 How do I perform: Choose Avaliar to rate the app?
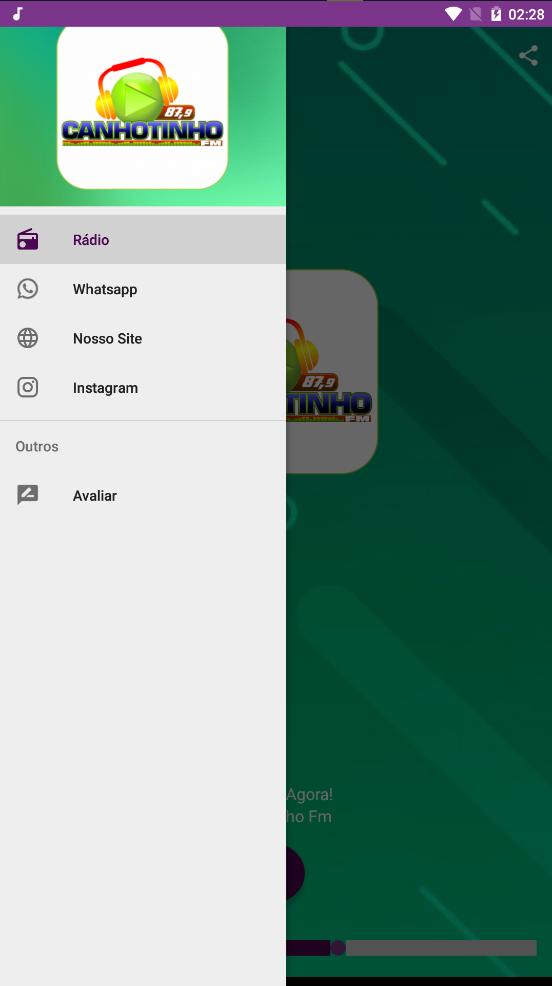[143, 496]
